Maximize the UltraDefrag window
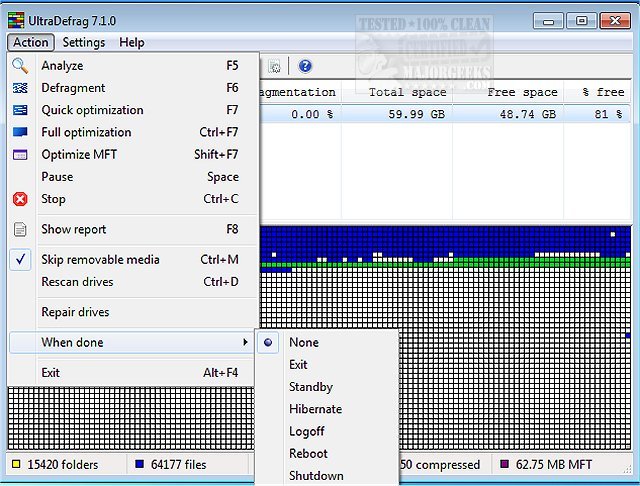Screen dimensions: 640x486 click(581, 21)
